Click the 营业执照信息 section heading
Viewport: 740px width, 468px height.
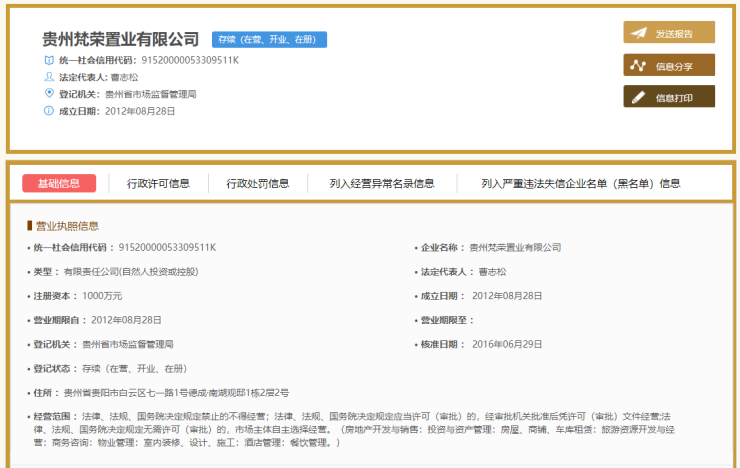[x=67, y=226]
